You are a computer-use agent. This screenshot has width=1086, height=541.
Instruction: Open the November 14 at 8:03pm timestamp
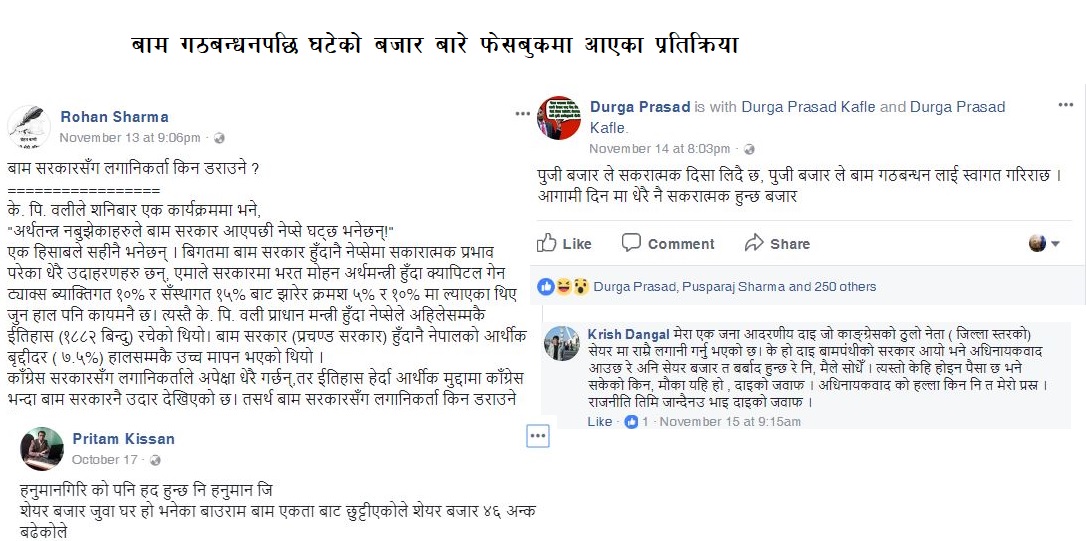point(659,149)
